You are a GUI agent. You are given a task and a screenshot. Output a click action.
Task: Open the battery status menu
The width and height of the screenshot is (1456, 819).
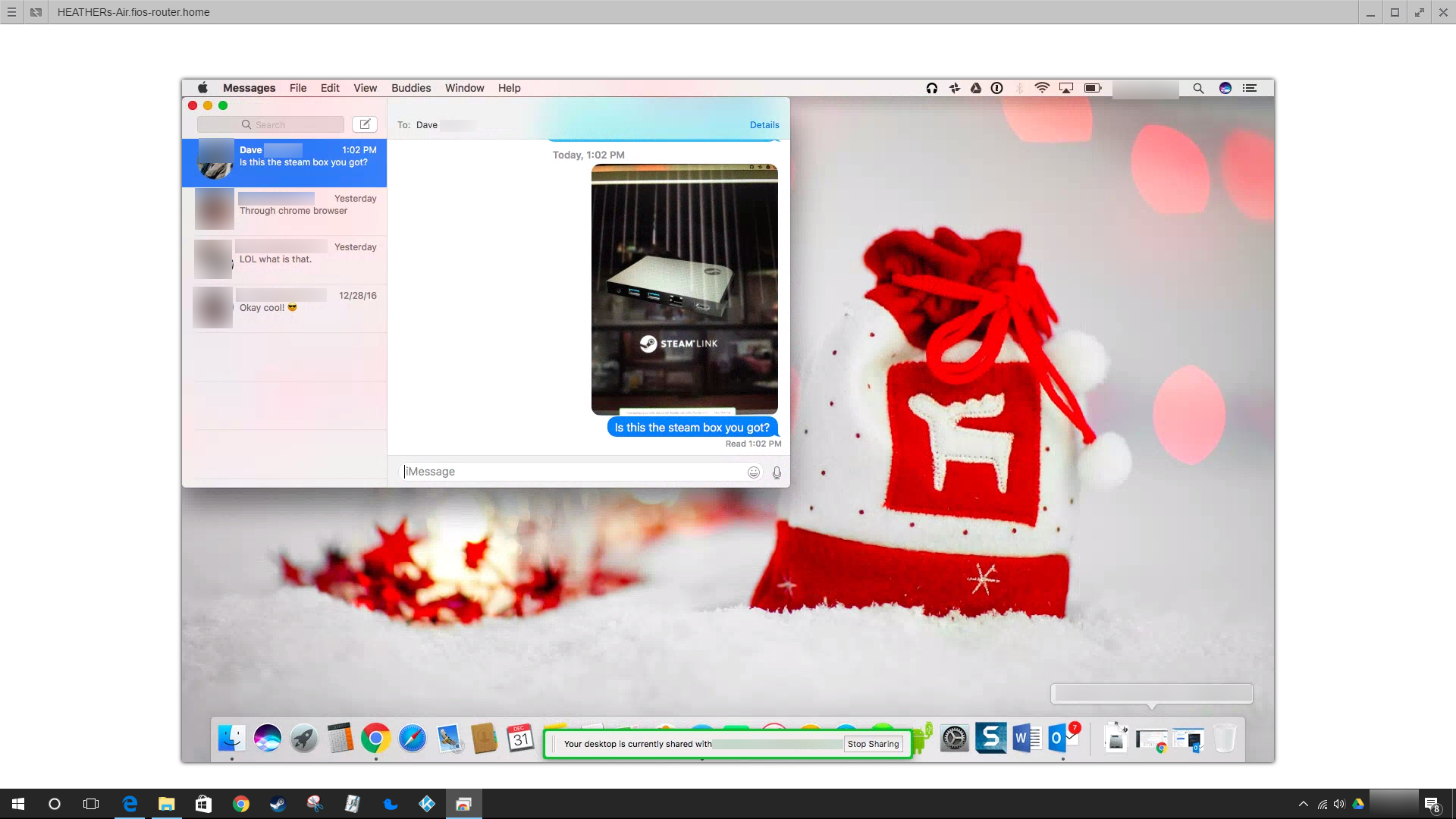click(x=1093, y=88)
